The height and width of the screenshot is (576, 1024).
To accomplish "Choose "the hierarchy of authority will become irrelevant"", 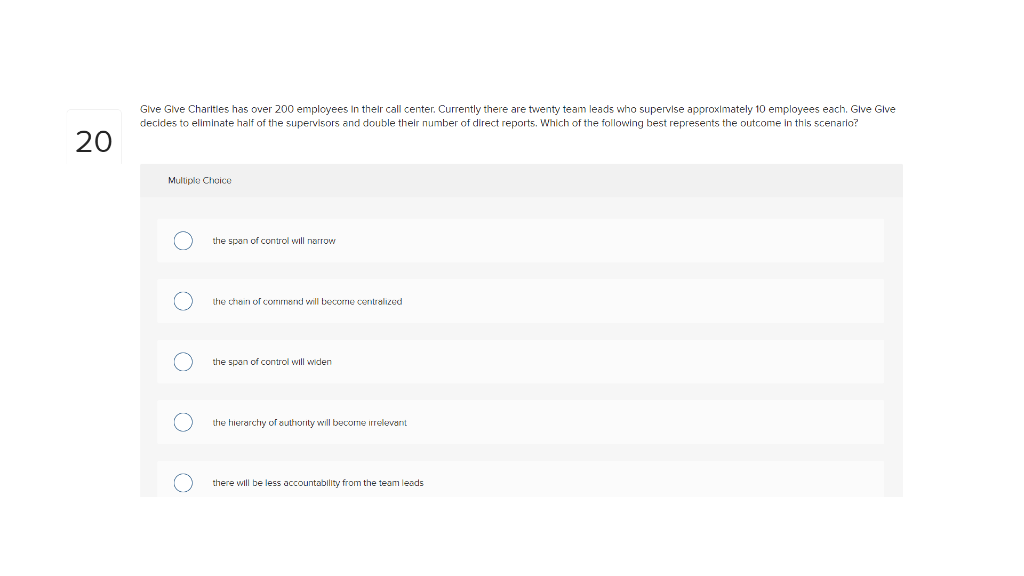I will click(x=309, y=422).
